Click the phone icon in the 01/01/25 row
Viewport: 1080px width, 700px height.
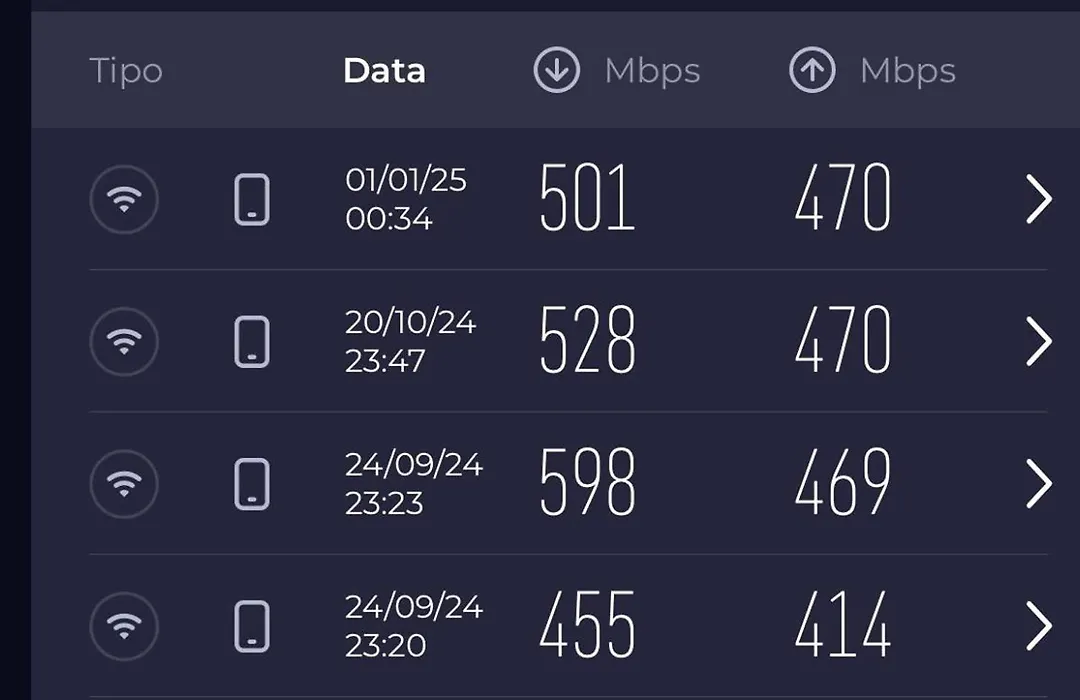(x=252, y=200)
